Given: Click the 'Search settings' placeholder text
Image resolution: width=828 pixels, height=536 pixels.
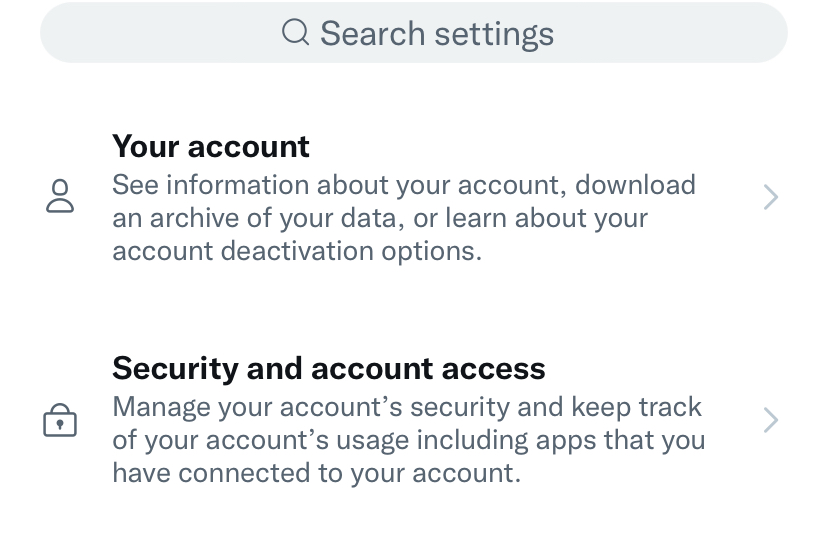Looking at the screenshot, I should tap(437, 34).
